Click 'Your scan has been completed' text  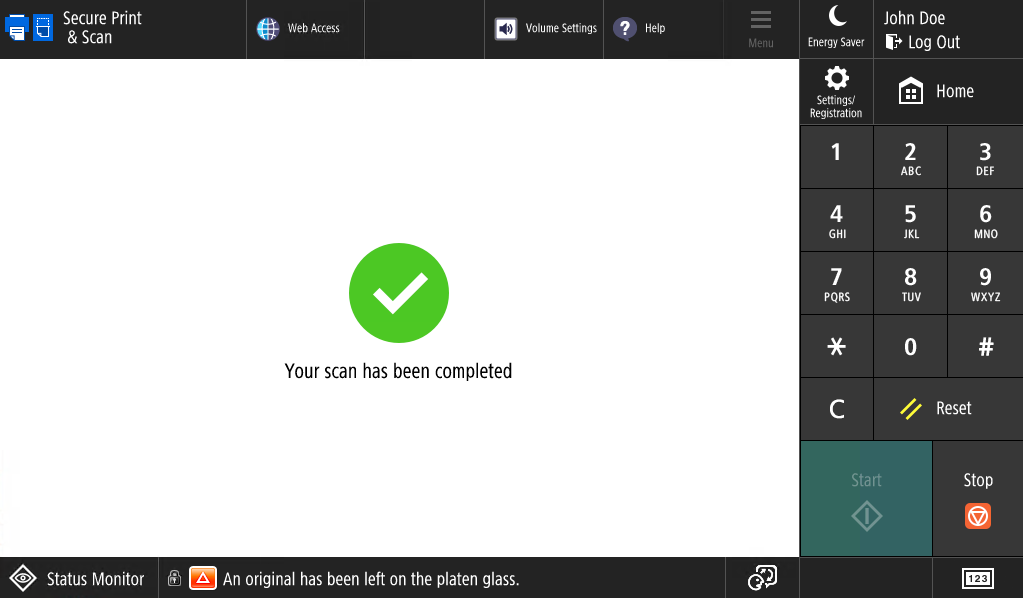(398, 371)
